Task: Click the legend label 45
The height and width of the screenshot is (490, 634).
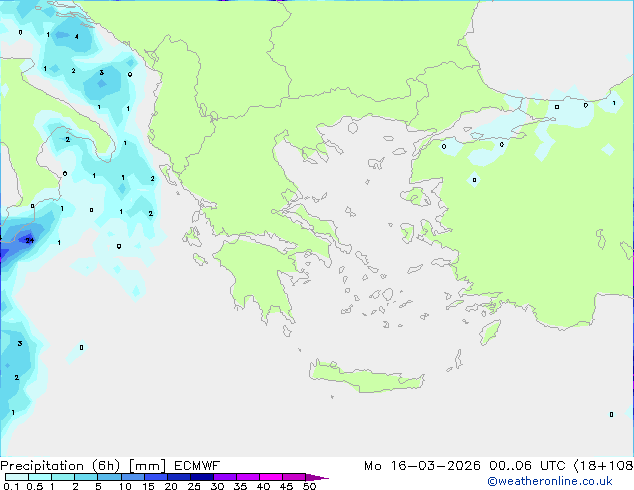Action: pyautogui.click(x=286, y=486)
